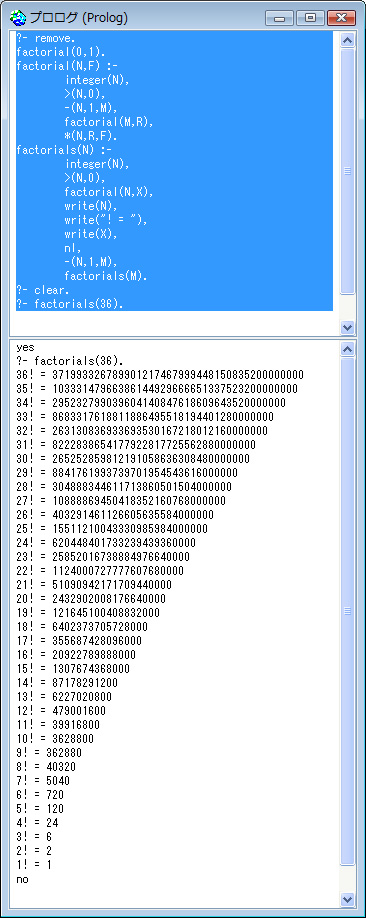Click the '7! = 5040' line

44,781
